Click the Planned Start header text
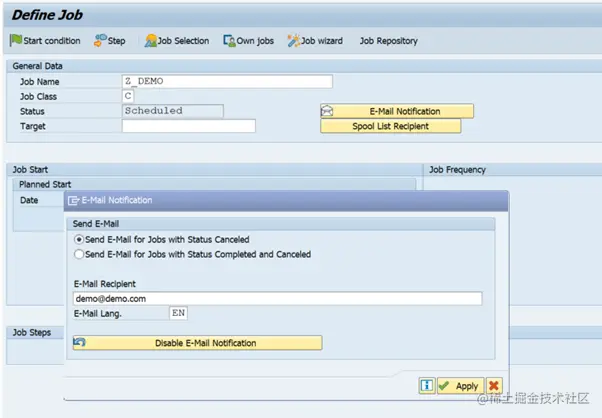 (x=45, y=185)
